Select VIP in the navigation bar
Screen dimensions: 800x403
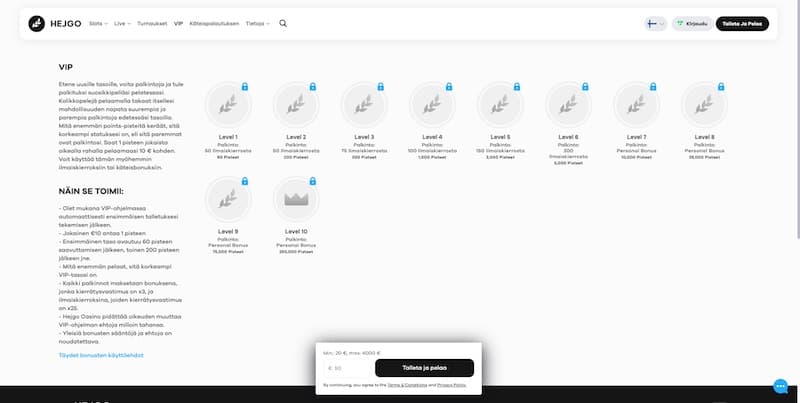pos(178,23)
